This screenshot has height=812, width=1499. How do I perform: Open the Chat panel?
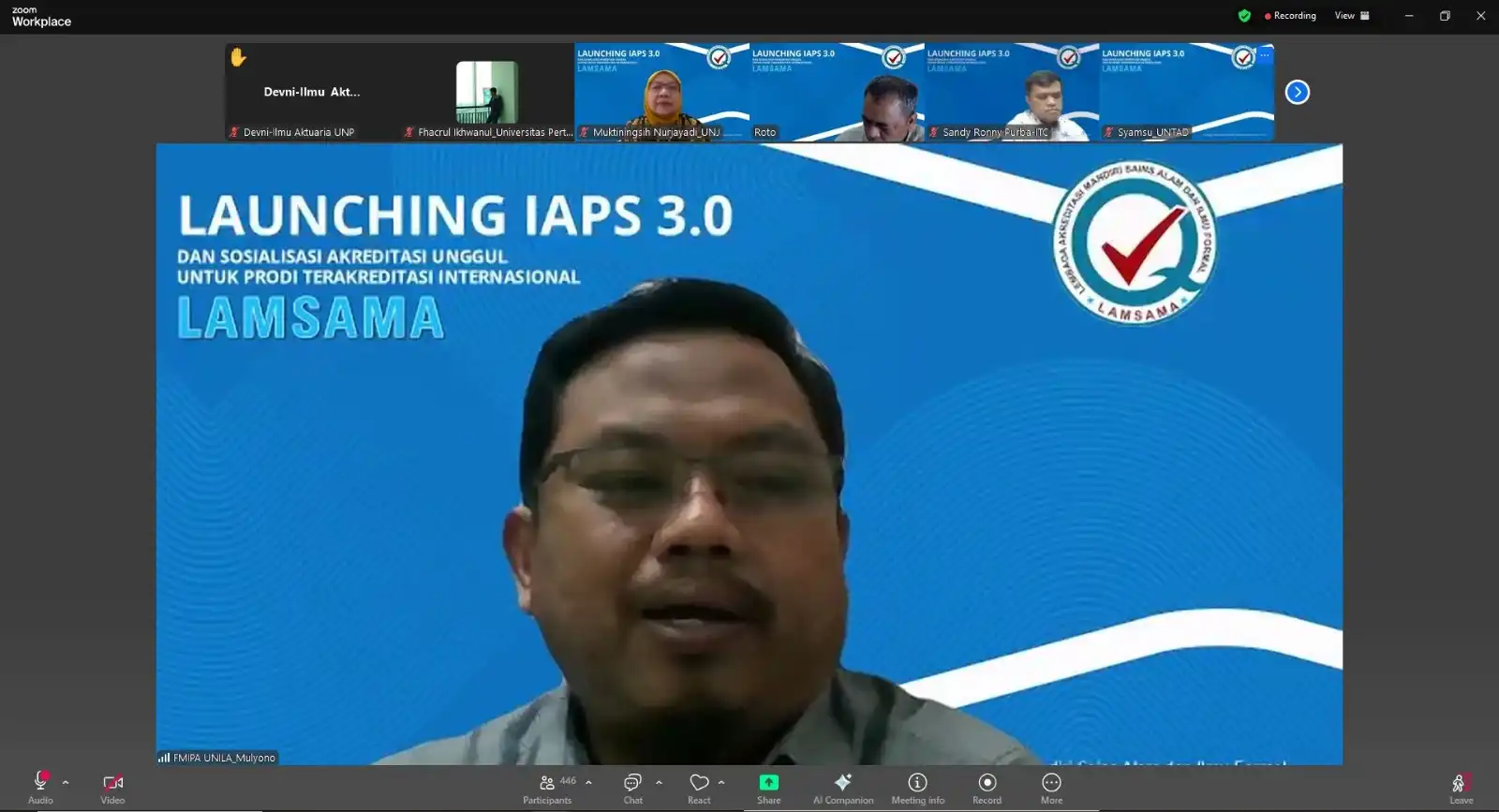point(633,788)
